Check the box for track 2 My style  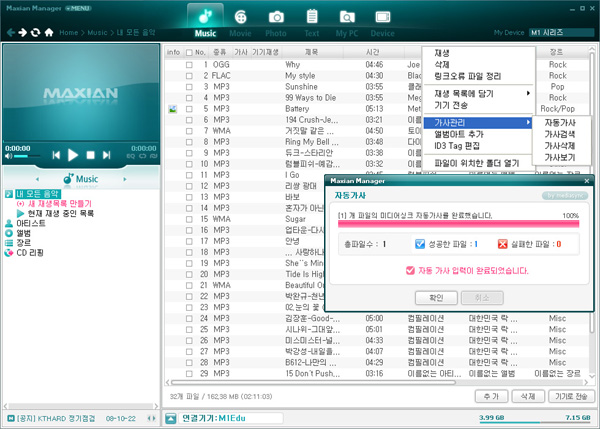(x=189, y=76)
